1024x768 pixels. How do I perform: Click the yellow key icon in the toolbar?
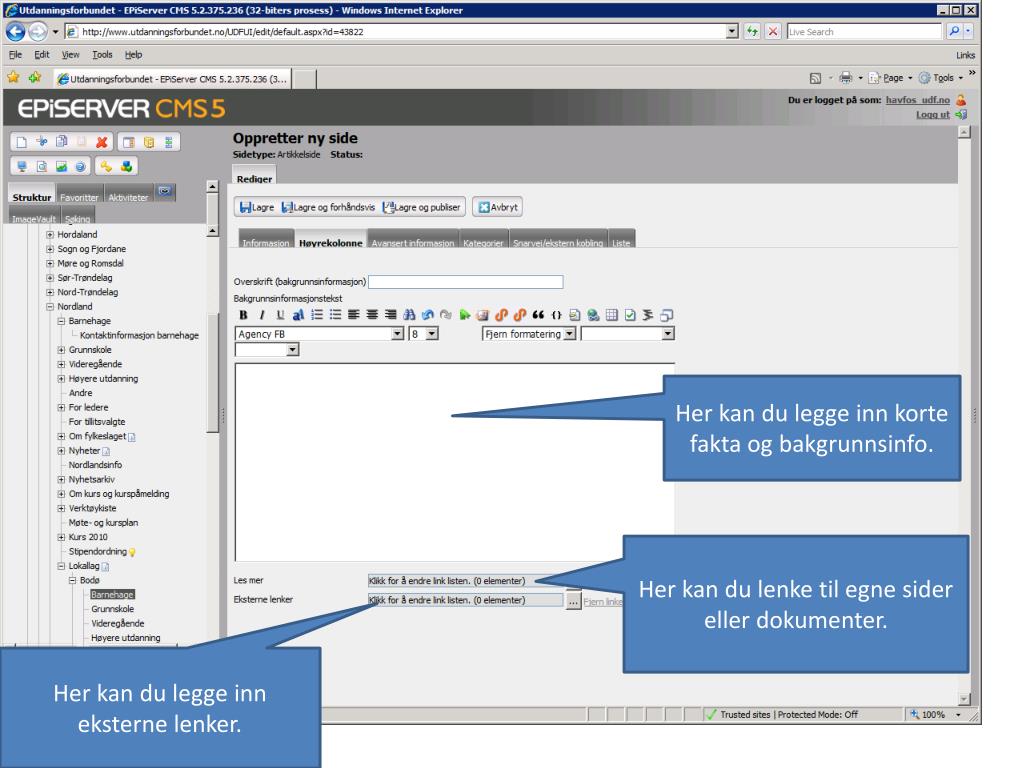click(106, 167)
